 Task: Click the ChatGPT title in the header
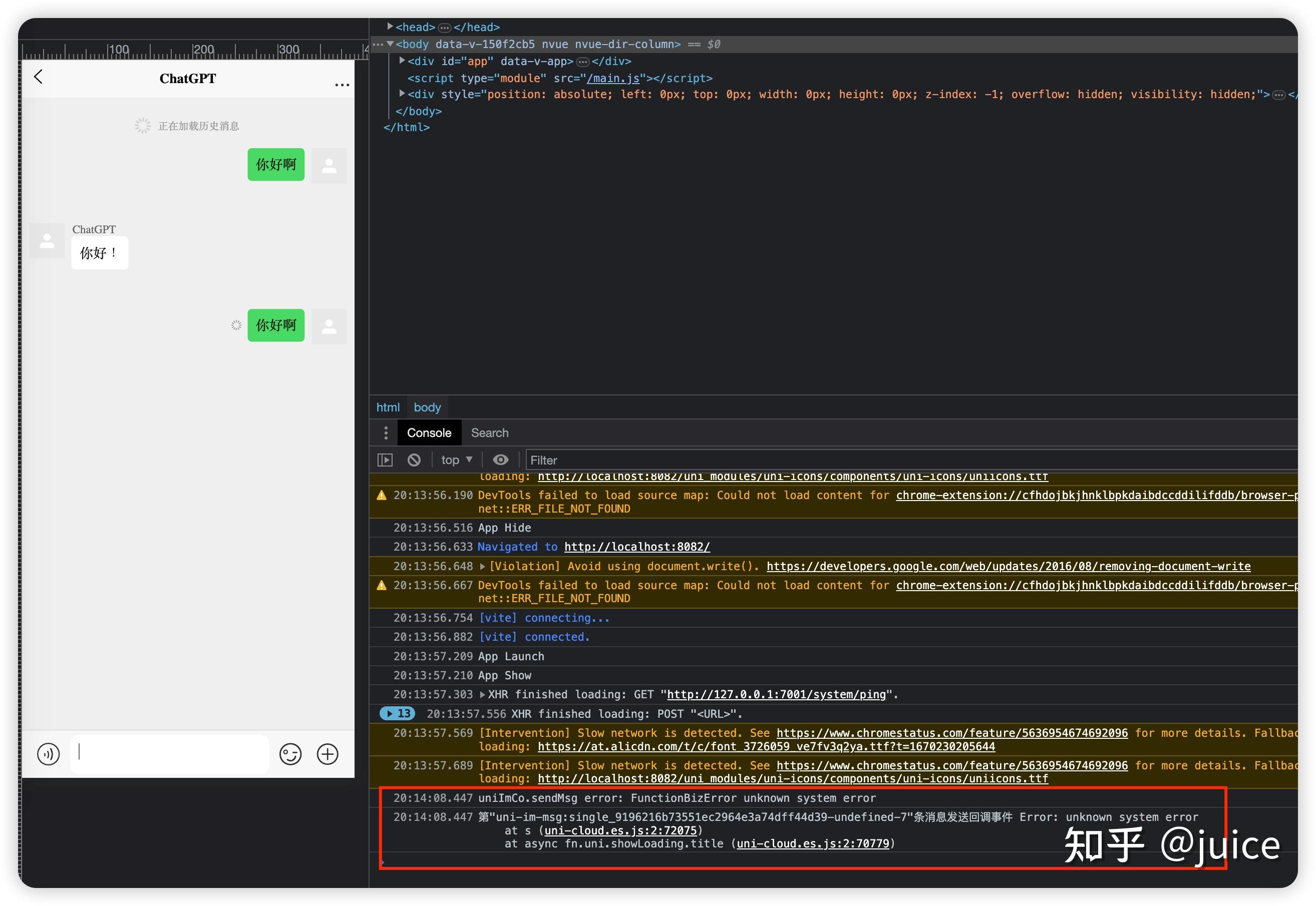coord(187,79)
